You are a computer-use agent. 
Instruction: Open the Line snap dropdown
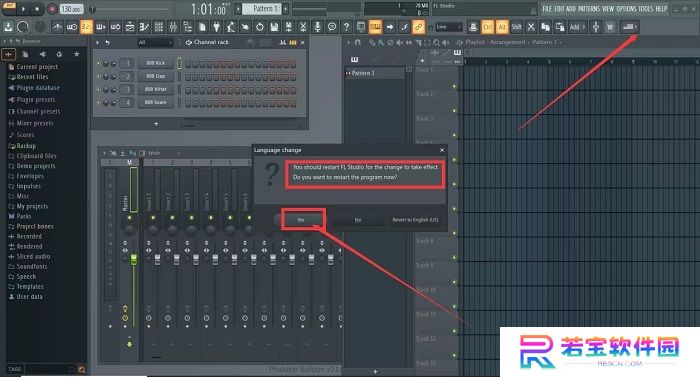tap(448, 27)
